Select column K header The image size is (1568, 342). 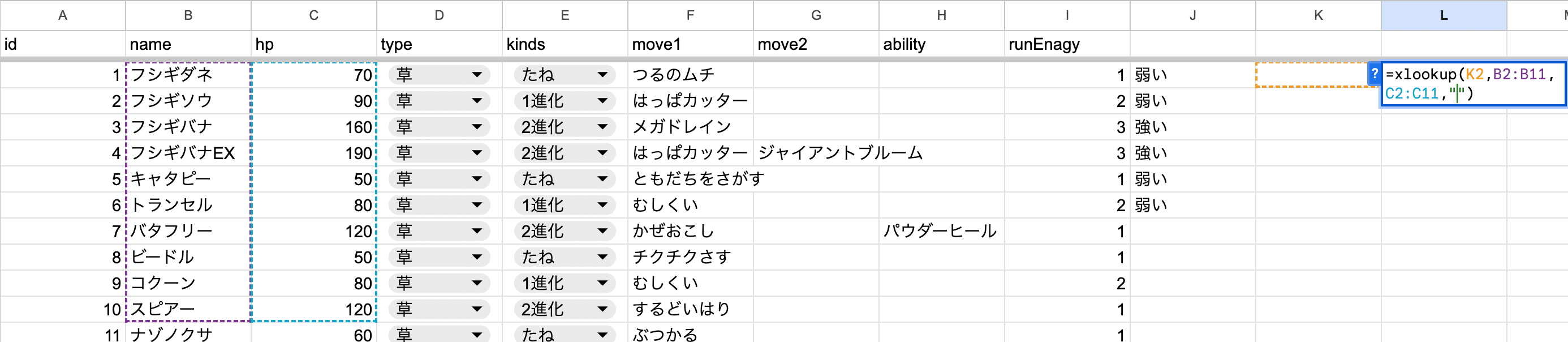pos(1318,15)
